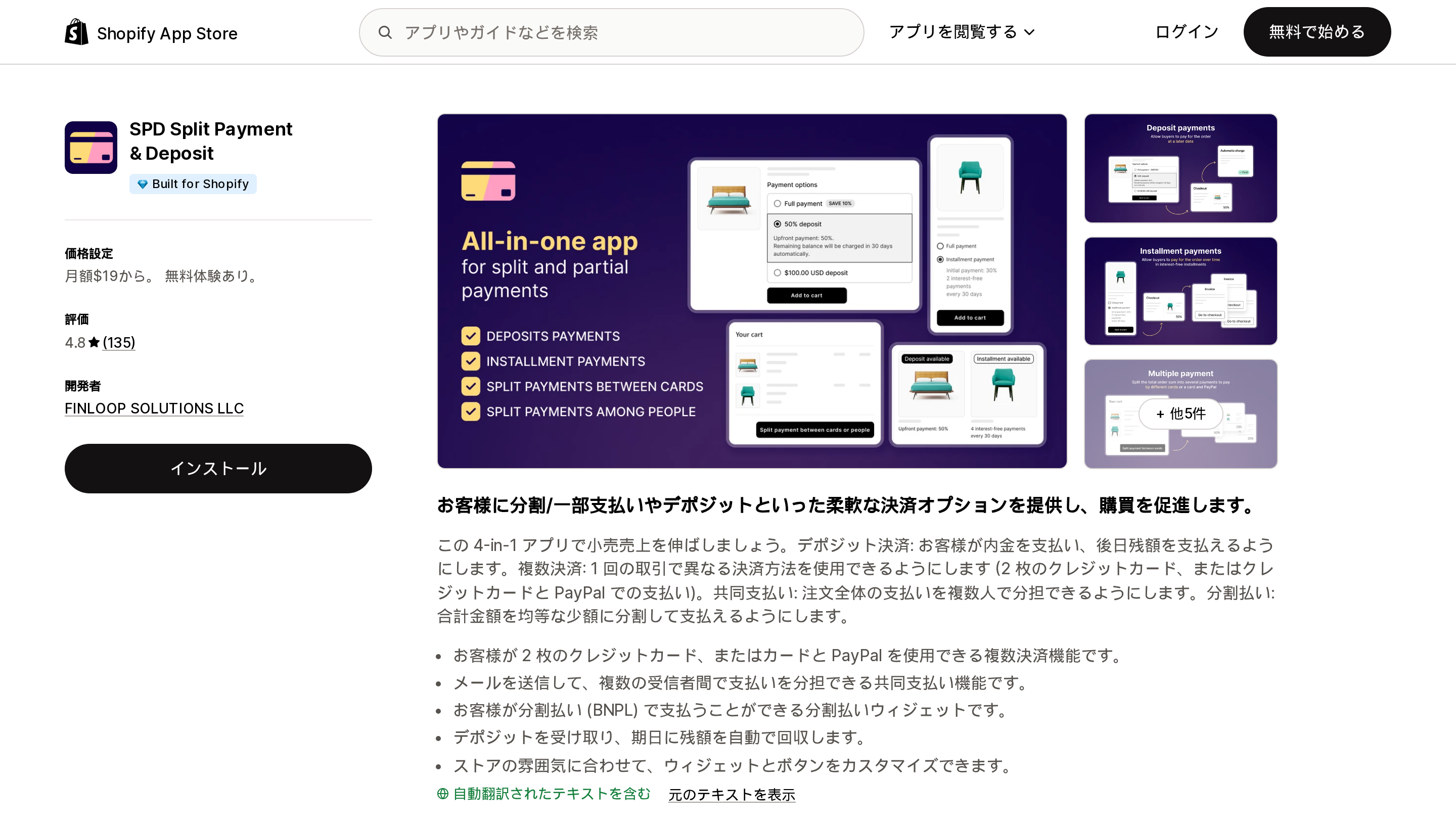1456x829 pixels.
Task: Open the FINLOOP SOLUTIONS LLC developer link
Action: [x=154, y=408]
